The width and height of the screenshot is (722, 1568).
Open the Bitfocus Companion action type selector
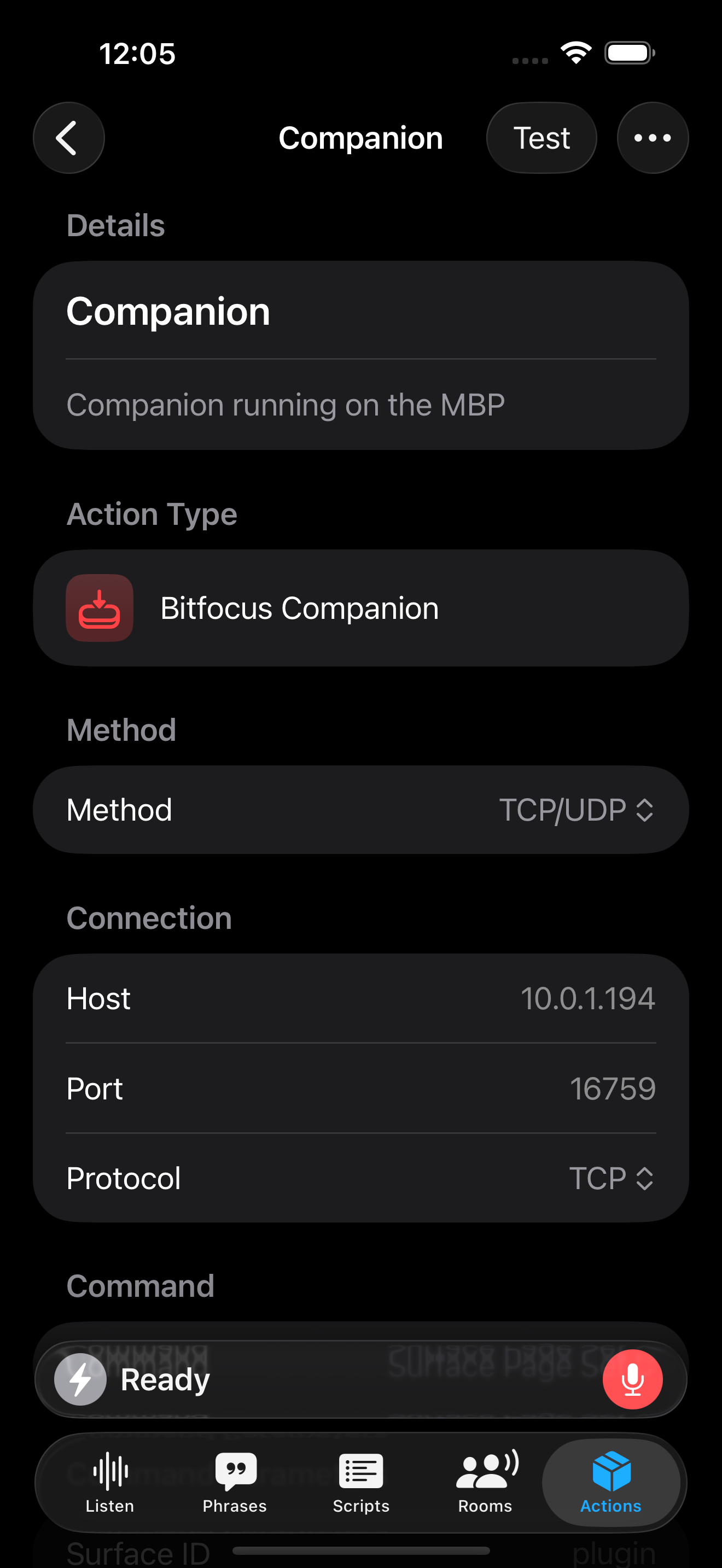[360, 607]
